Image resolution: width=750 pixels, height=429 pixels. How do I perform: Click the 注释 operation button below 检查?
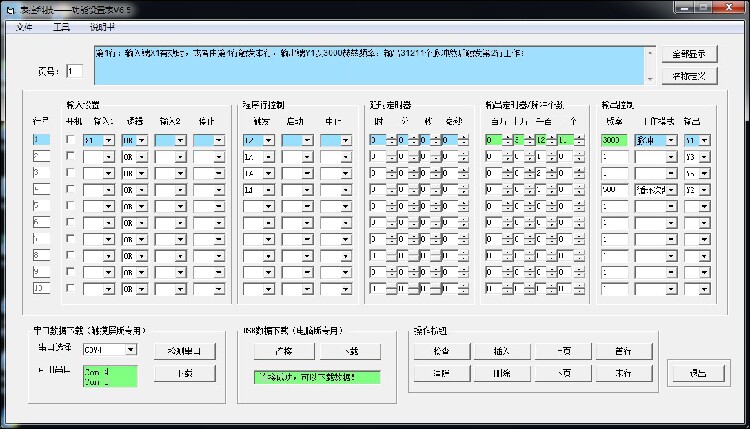pyautogui.click(x=442, y=374)
